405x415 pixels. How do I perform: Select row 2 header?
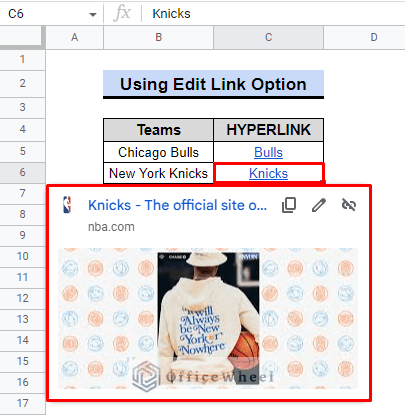[22, 83]
